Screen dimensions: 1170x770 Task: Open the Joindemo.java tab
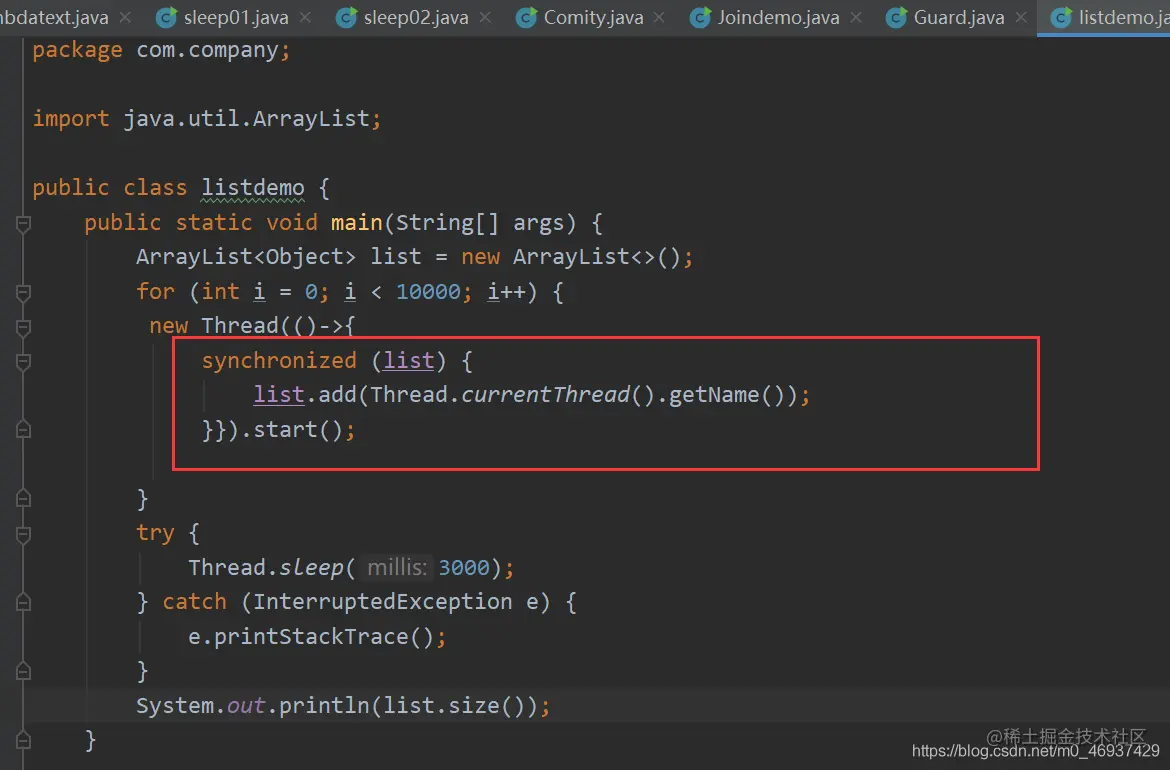tap(778, 17)
